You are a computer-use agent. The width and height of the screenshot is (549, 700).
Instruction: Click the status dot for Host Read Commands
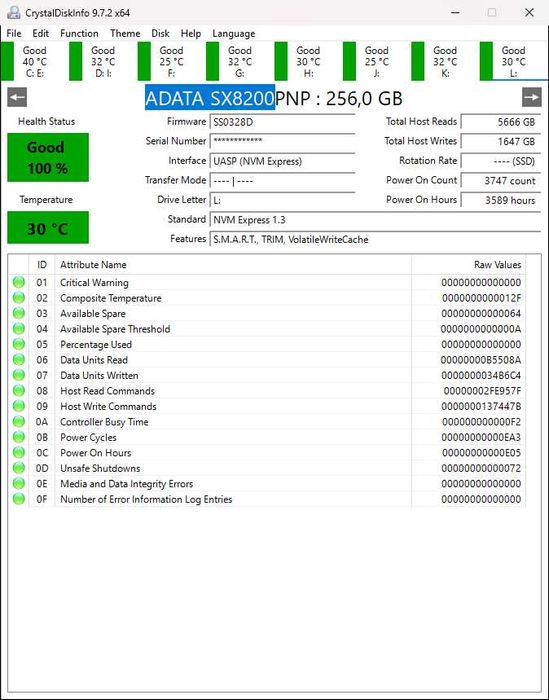tap(19, 391)
